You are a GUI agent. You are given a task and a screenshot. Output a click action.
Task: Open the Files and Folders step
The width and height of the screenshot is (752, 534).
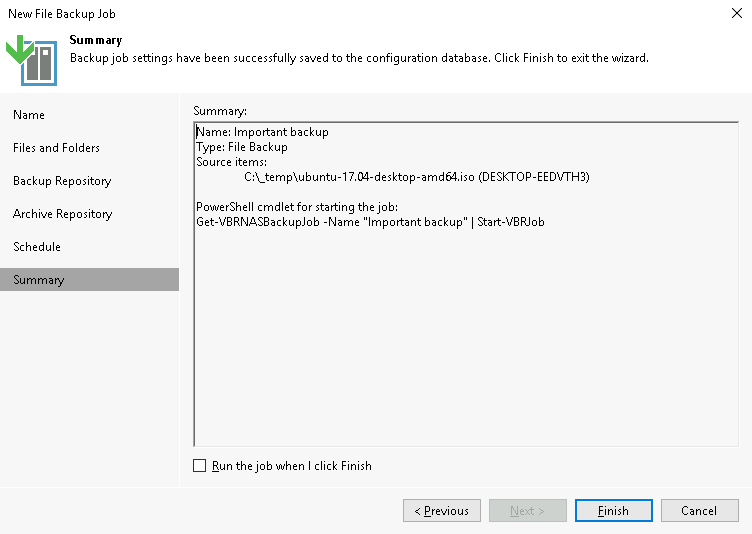56,148
